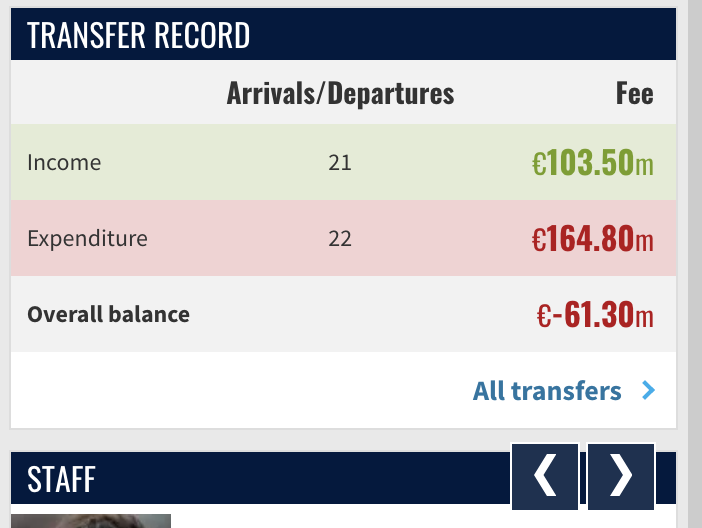Select the Expenditure row label
Viewport: 702px width, 528px height.
click(x=87, y=238)
